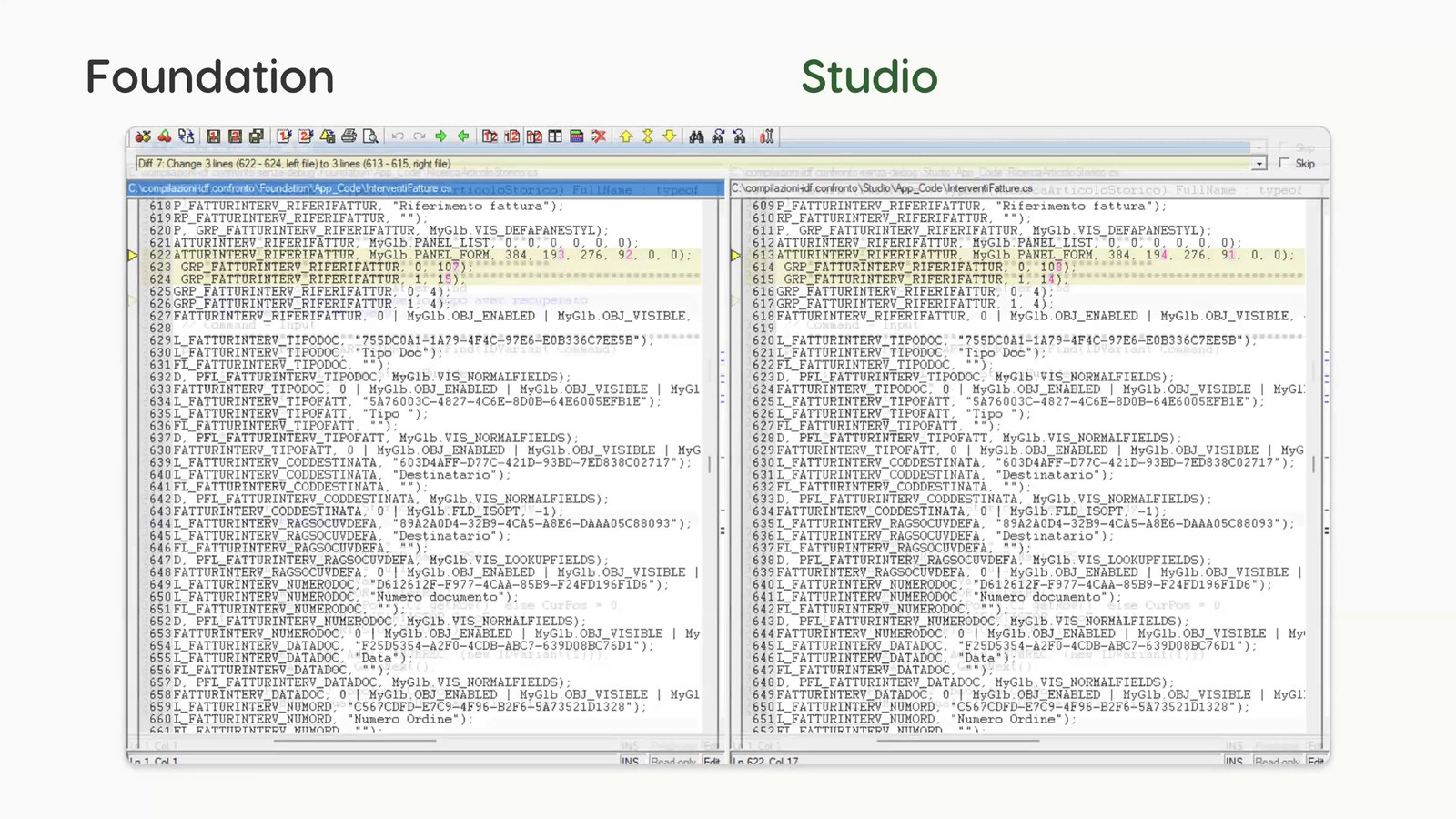
Task: Open print preview with the magnifier page icon
Action: coord(370,136)
